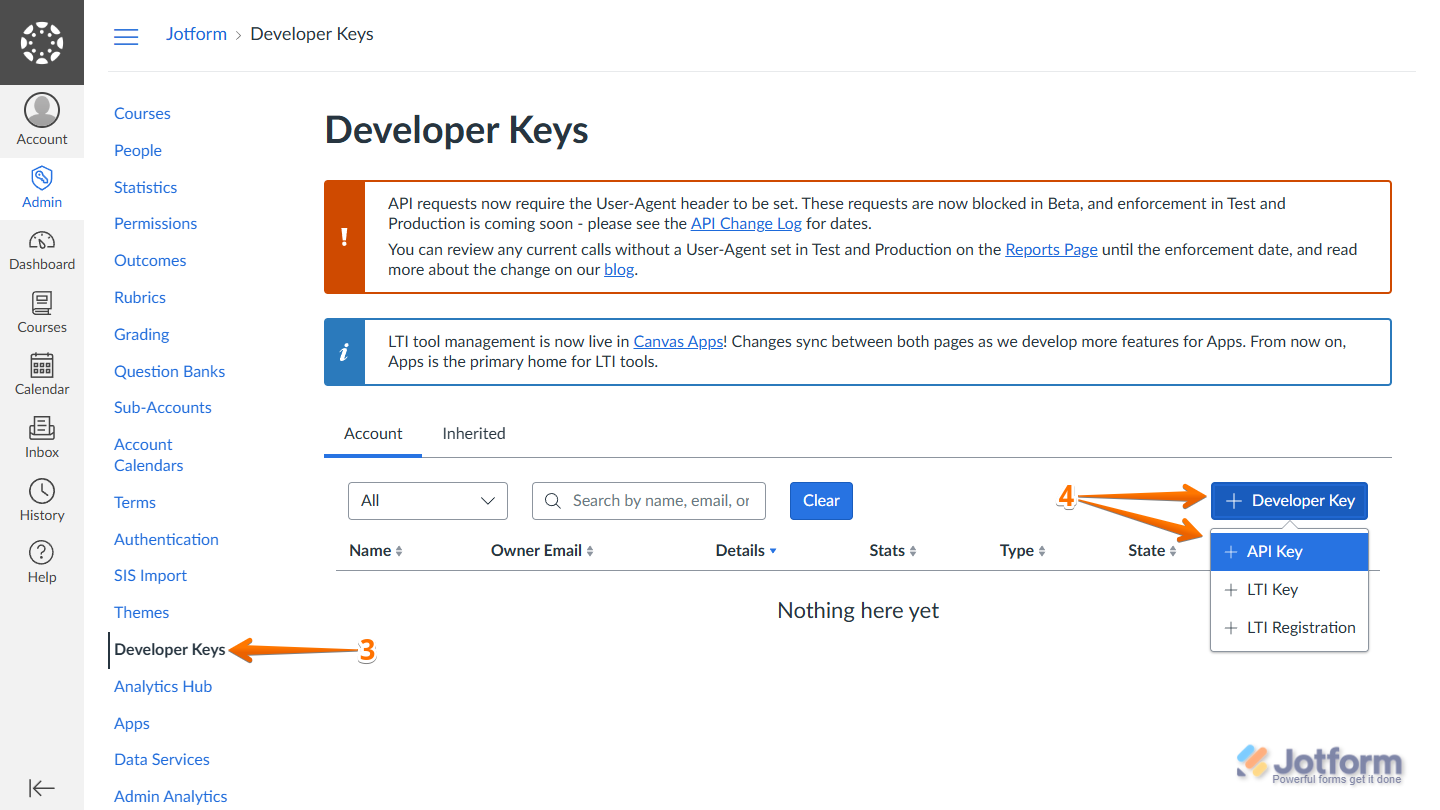Open Courses in the global navigation bar
The image size is (1440, 810).
click(42, 313)
